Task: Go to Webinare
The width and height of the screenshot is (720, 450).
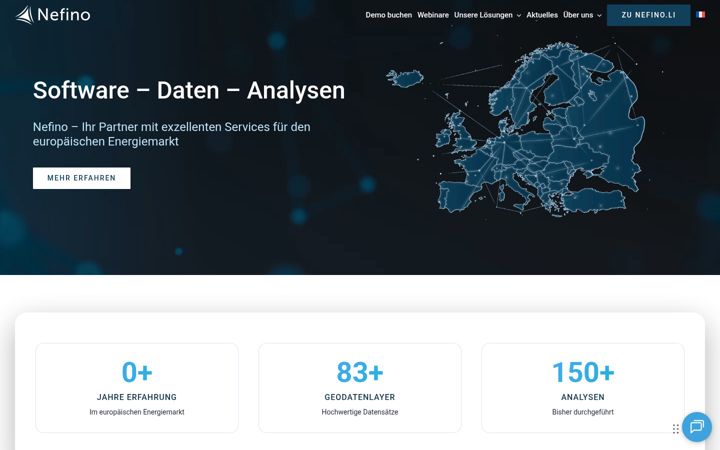Action: tap(433, 15)
